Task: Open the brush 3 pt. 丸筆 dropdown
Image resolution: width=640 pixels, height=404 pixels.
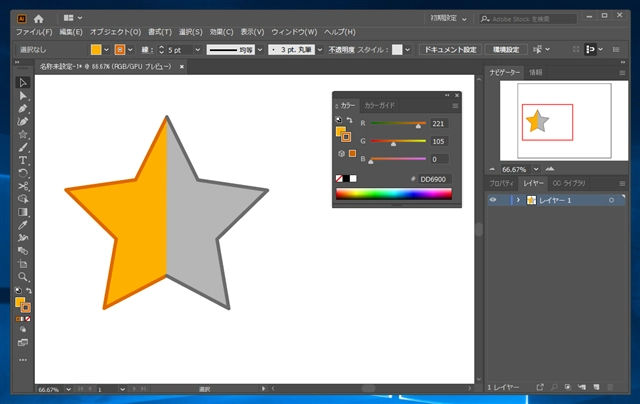Action: [x=320, y=50]
